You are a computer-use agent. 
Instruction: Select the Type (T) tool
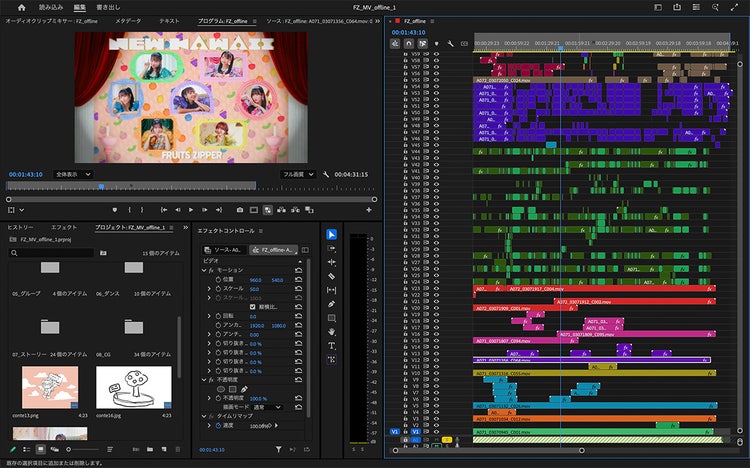[332, 345]
